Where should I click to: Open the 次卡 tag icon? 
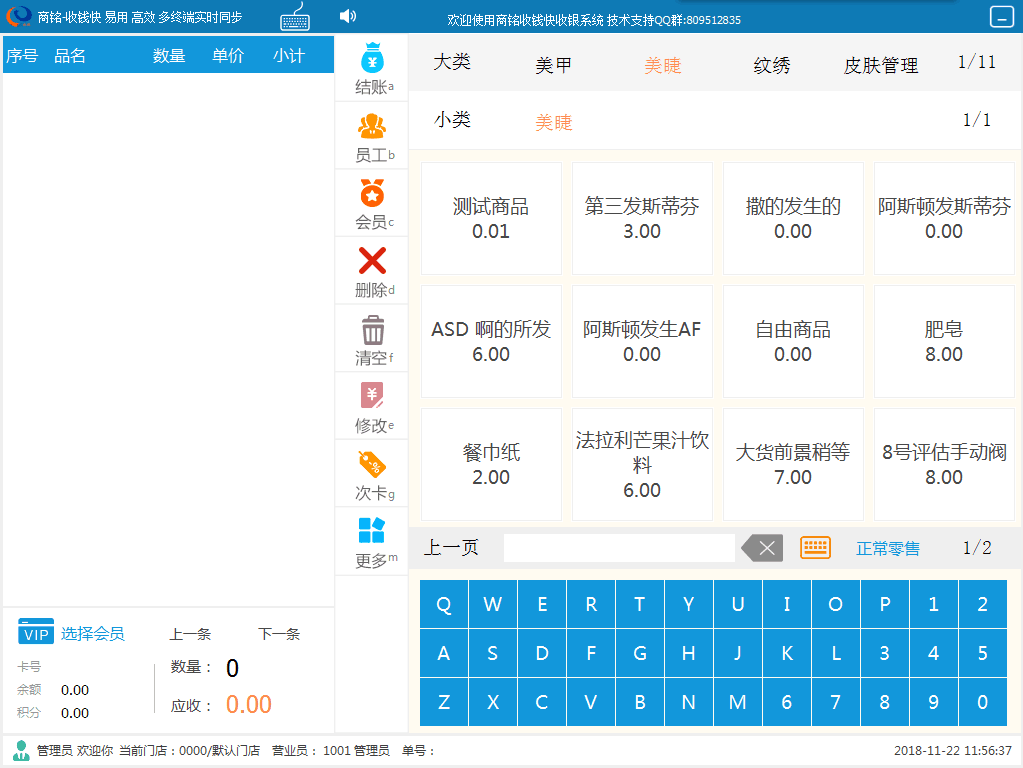[373, 464]
